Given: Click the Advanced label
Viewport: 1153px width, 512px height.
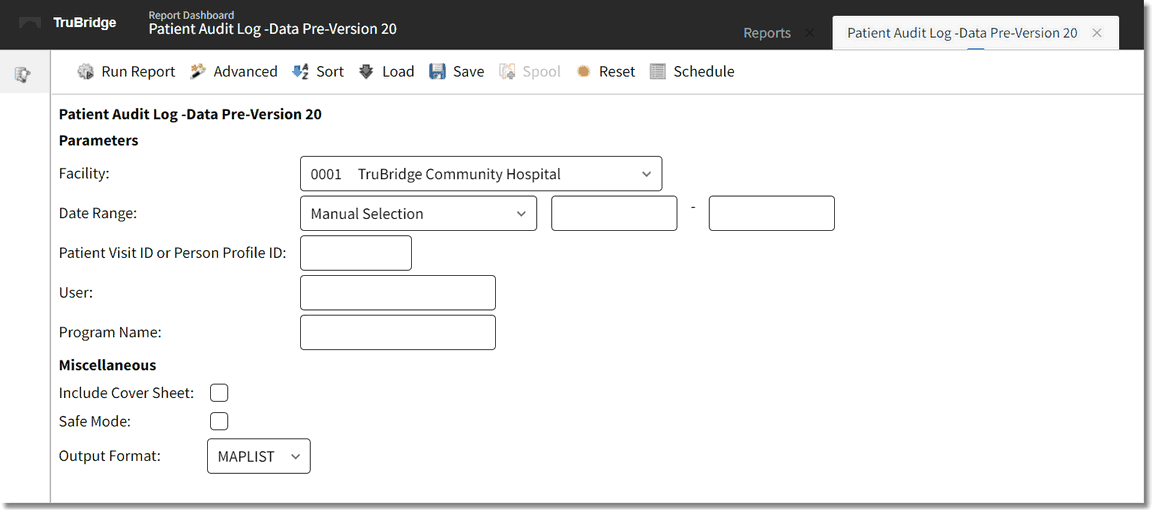Looking at the screenshot, I should [x=246, y=71].
